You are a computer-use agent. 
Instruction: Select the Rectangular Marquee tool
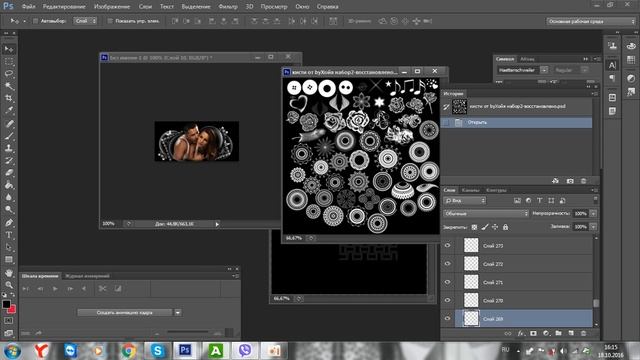pyautogui.click(x=9, y=62)
